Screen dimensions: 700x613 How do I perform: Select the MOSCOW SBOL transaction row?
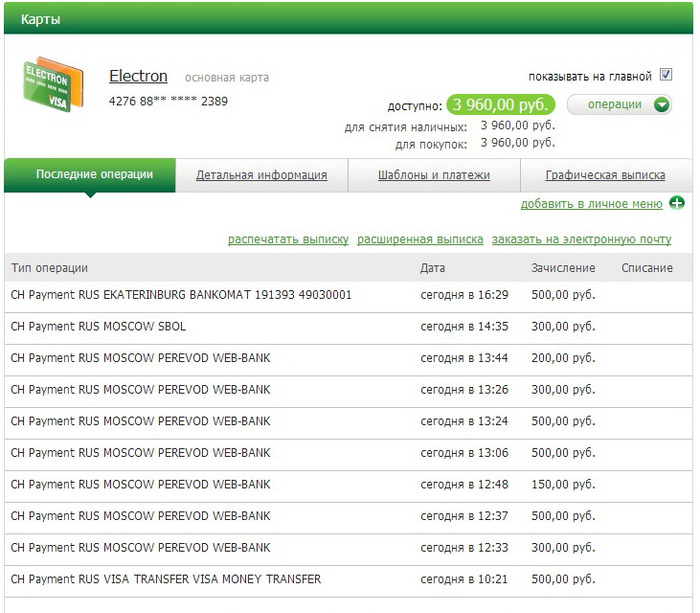(x=98, y=327)
